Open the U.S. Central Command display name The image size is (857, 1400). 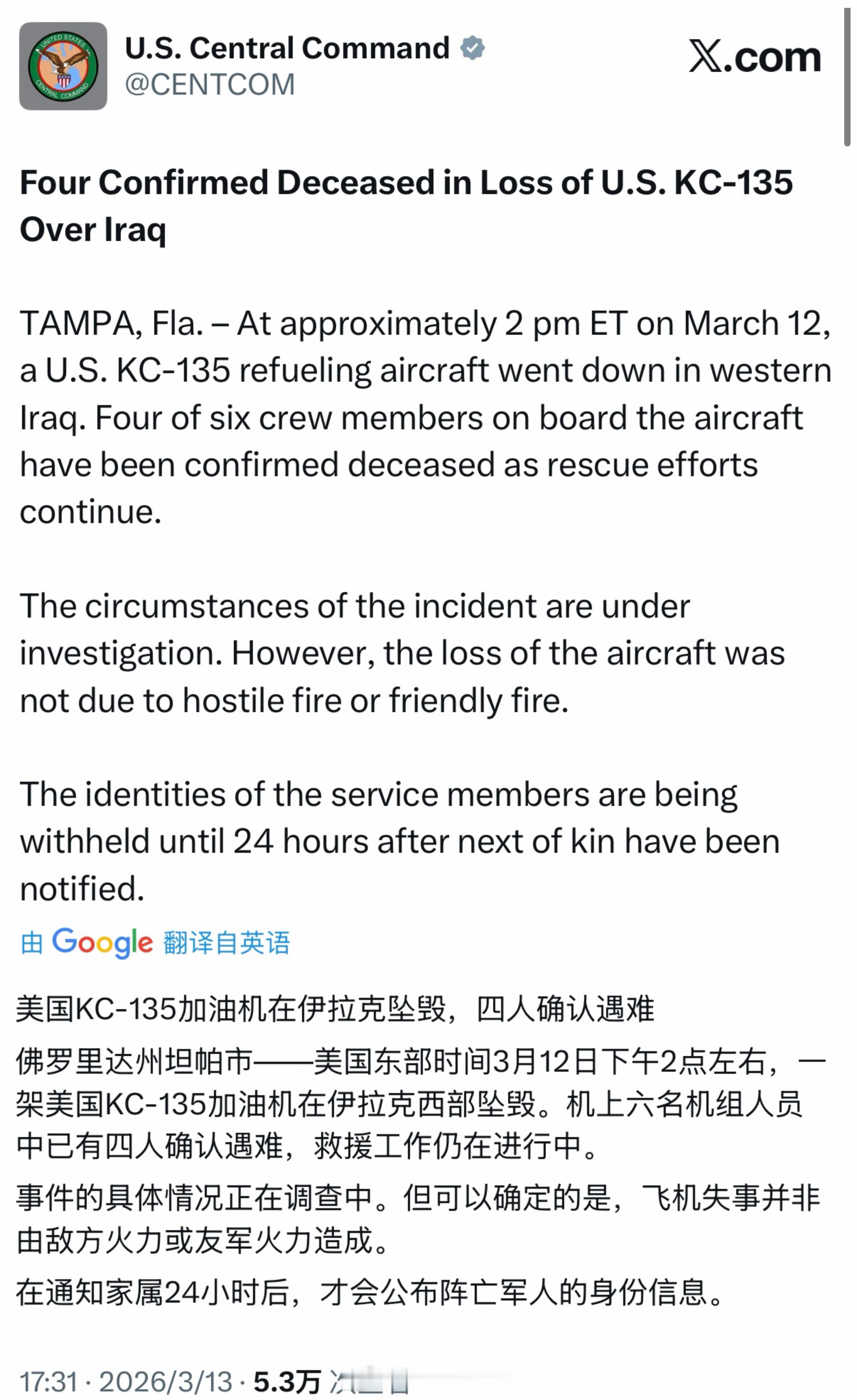pyautogui.click(x=287, y=48)
